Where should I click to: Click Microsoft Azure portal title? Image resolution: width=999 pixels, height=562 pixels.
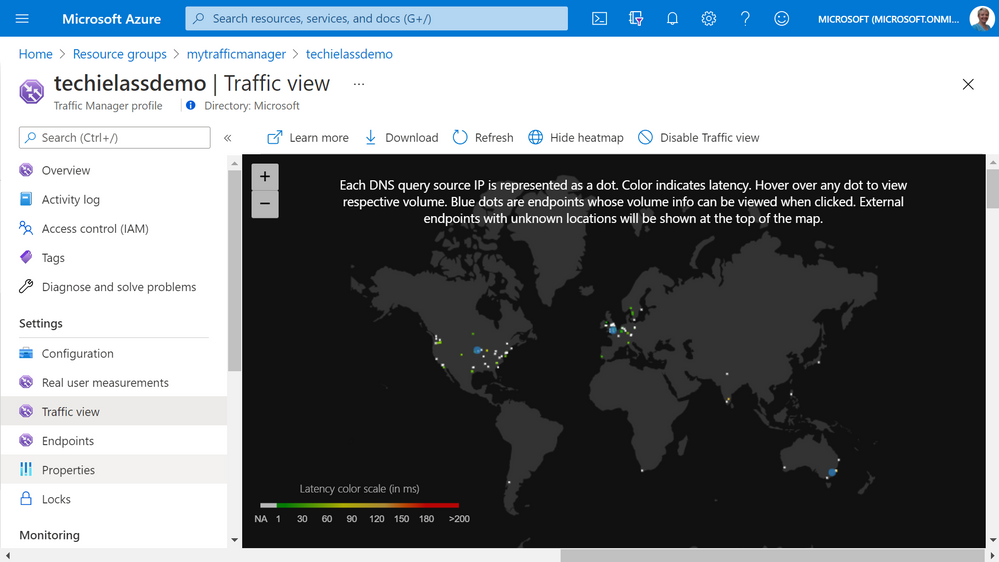pyautogui.click(x=111, y=18)
